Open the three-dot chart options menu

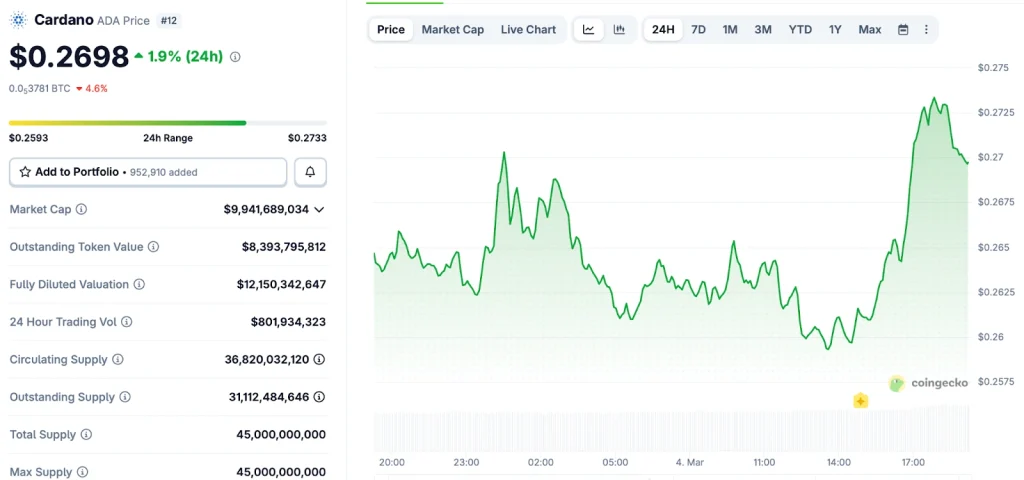(926, 30)
